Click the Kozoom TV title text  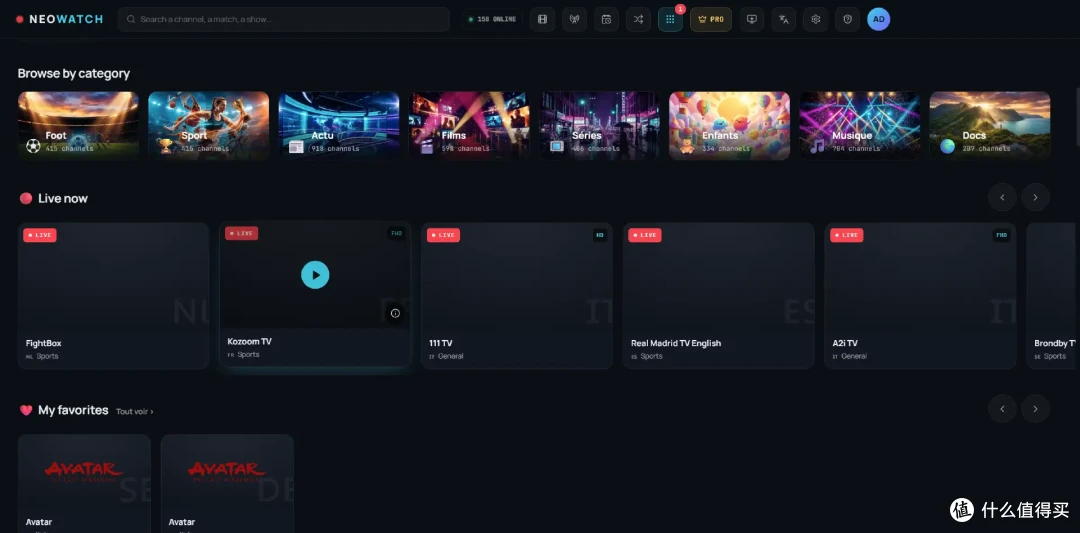(249, 342)
